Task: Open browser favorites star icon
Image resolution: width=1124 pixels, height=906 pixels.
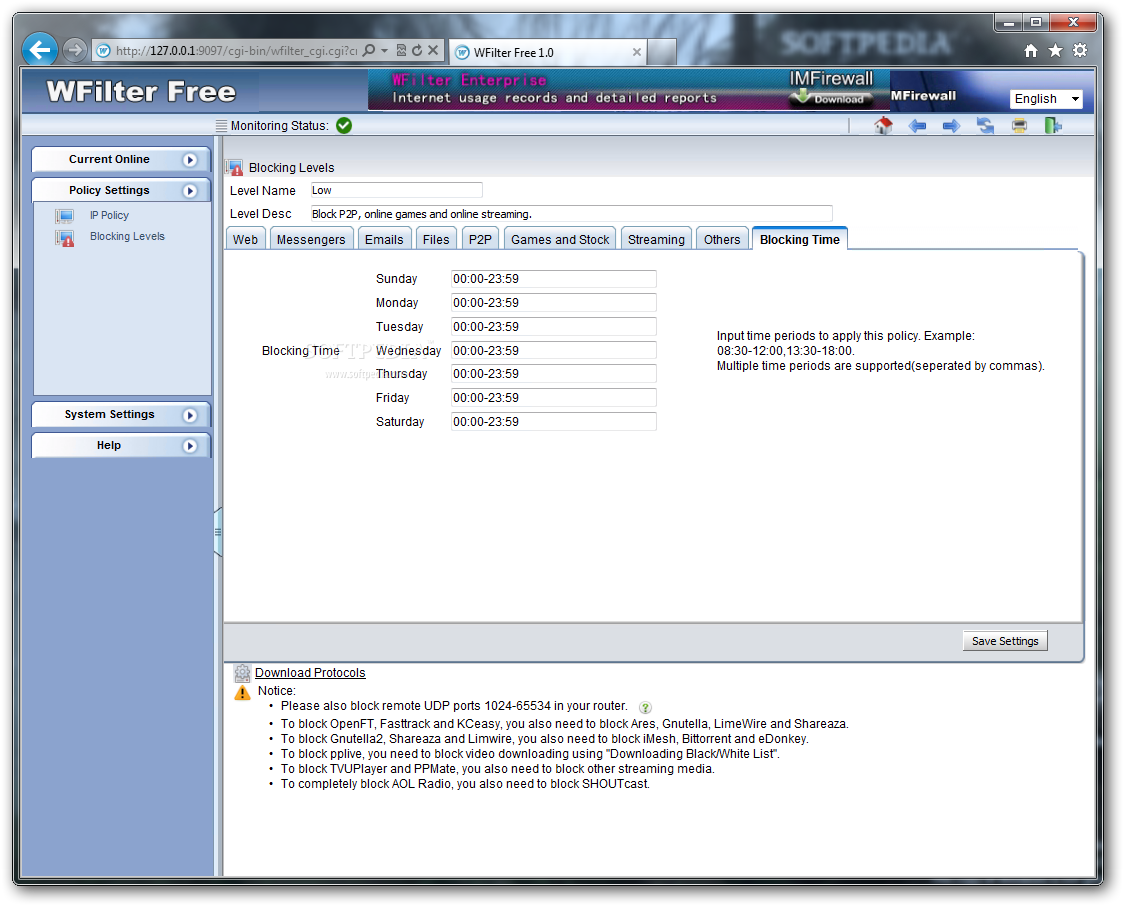Action: pos(1055,50)
